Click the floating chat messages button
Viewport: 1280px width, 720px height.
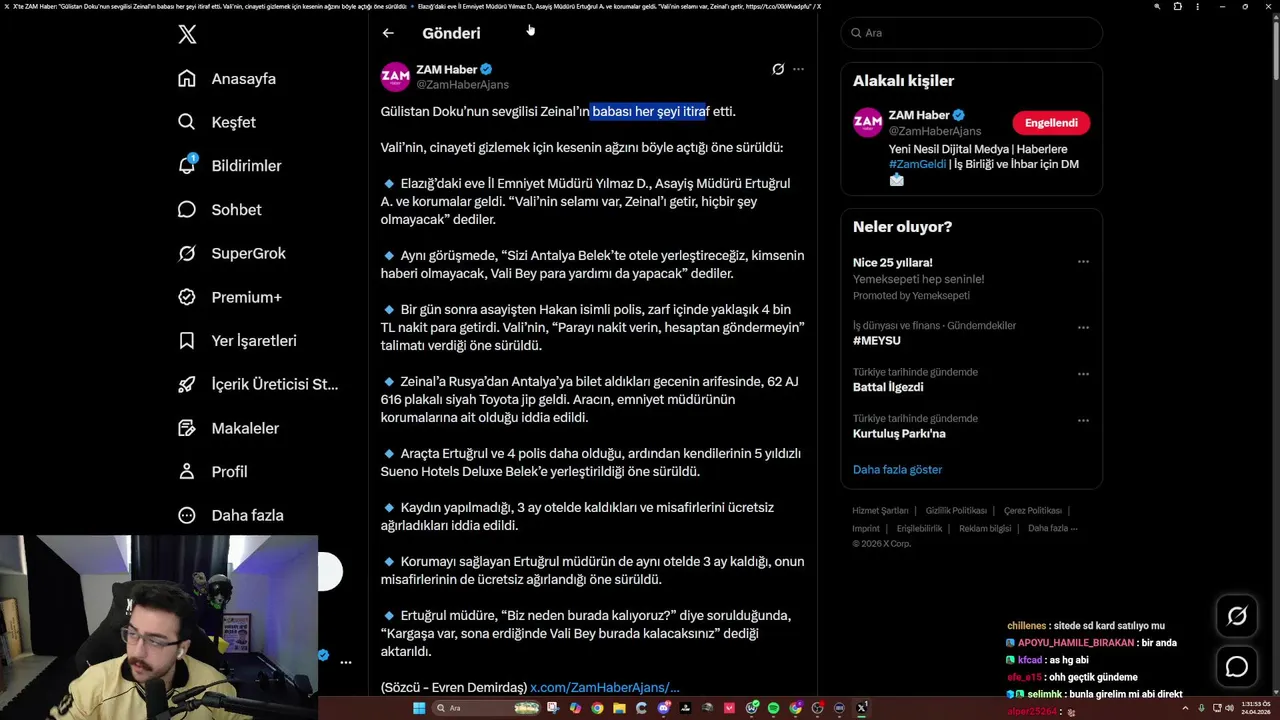coord(1237,667)
